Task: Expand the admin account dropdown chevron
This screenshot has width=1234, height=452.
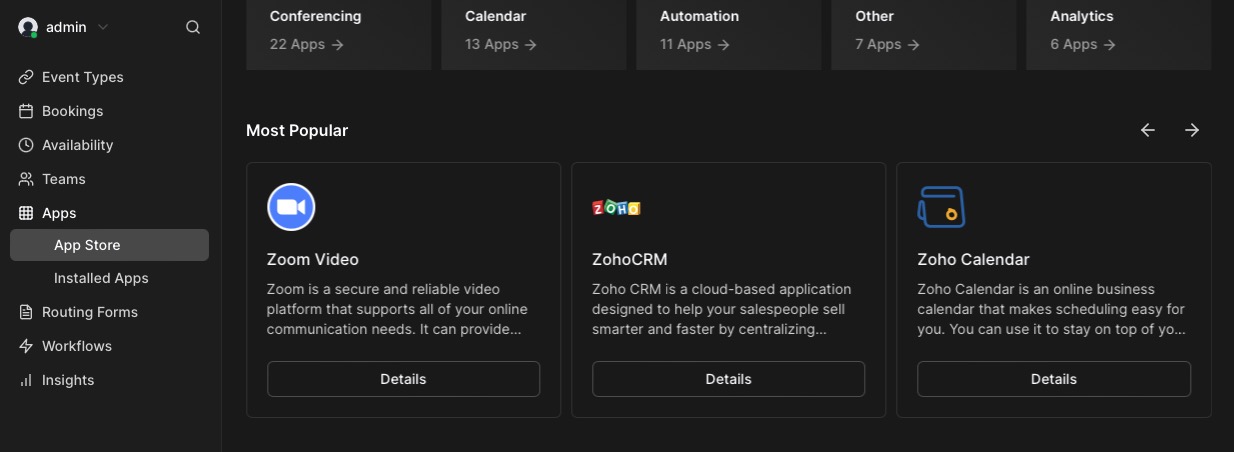Action: [x=103, y=27]
